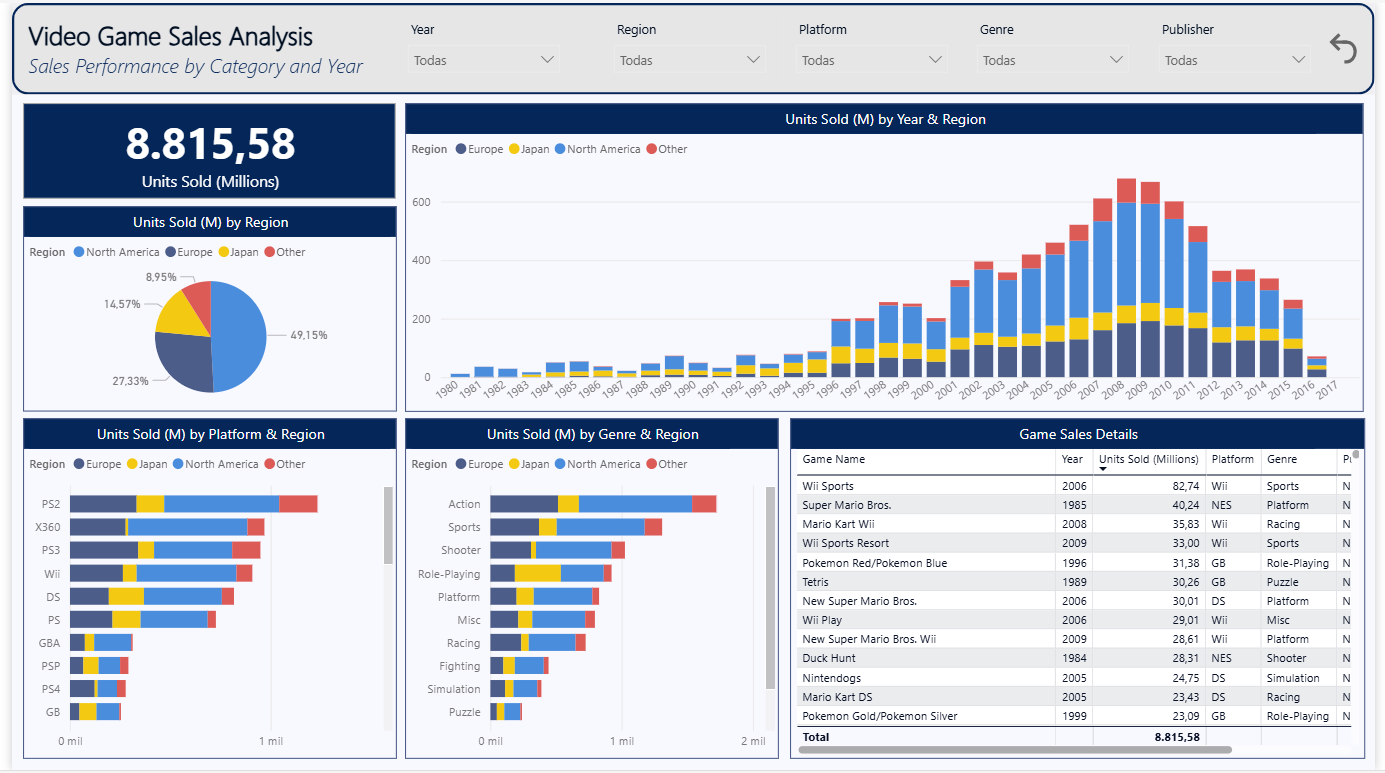1385x773 pixels.
Task: Click the genre chart vertical scrollbar
Action: pos(770,588)
